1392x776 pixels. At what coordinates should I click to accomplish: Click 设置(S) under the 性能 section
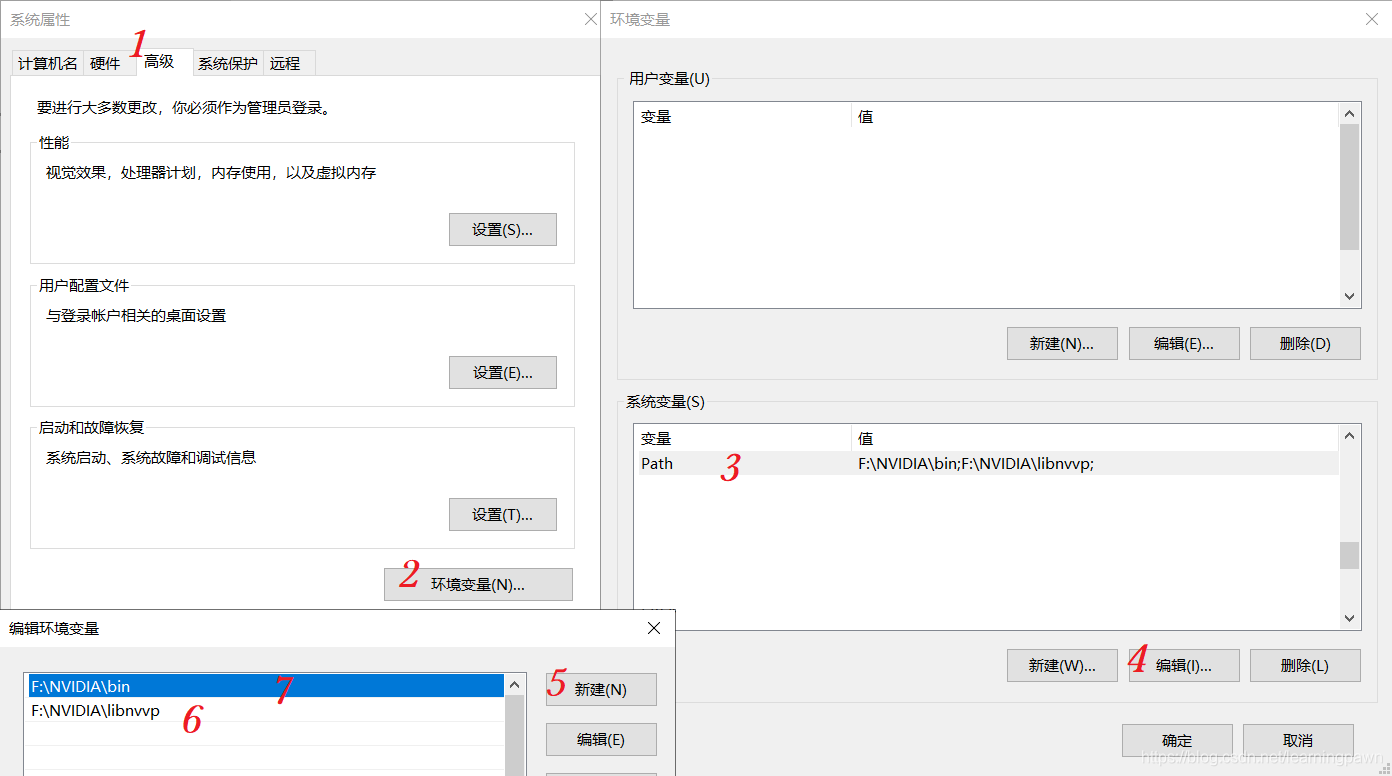(502, 229)
